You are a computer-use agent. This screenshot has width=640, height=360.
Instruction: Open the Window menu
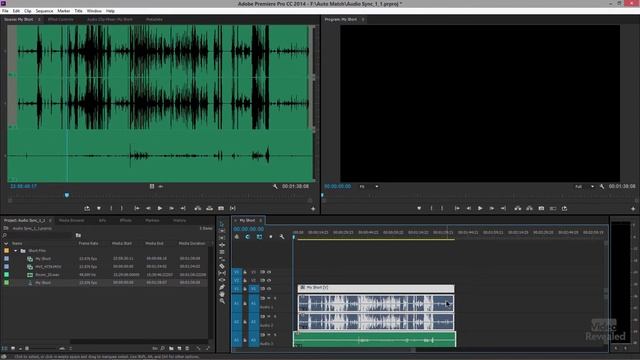94,11
